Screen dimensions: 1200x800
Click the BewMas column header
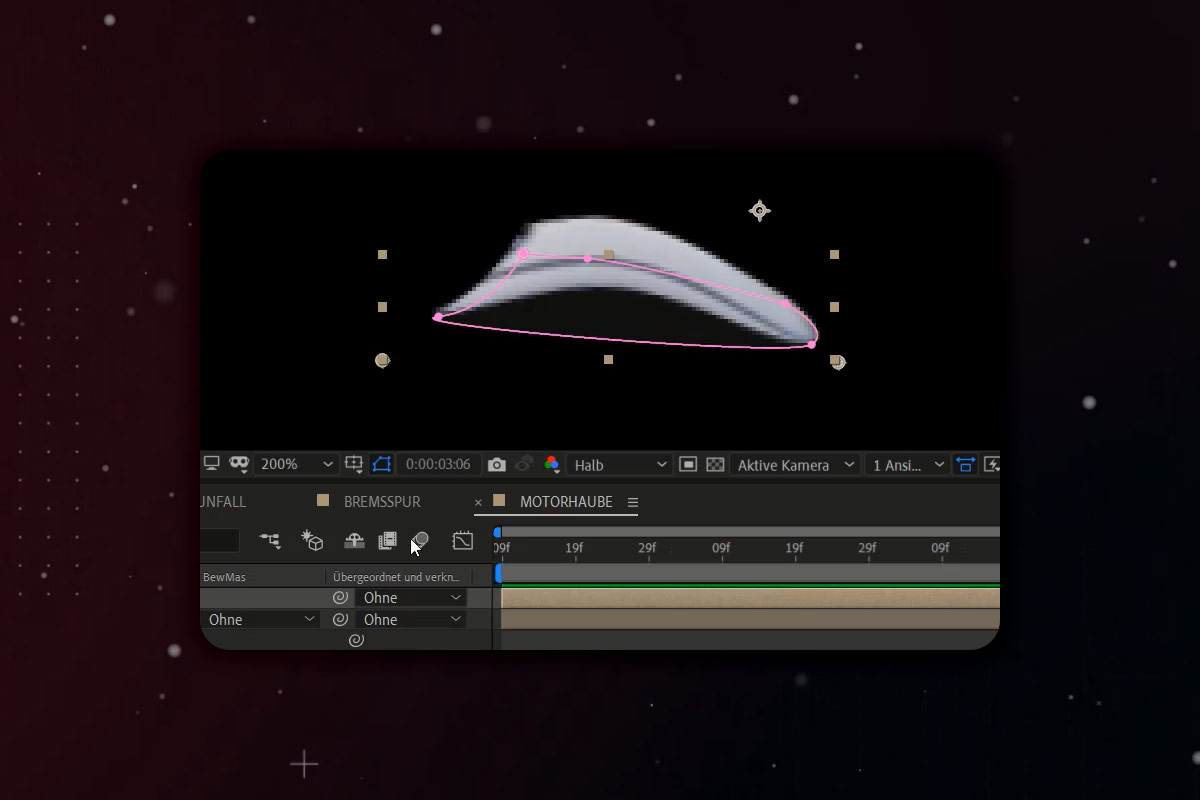[224, 577]
